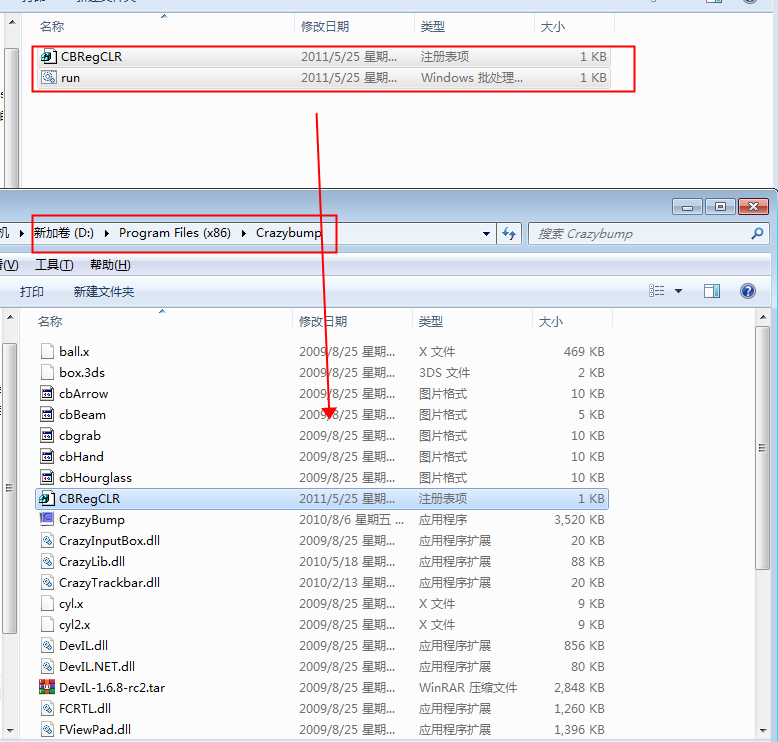Select the CrazyBump file name text
This screenshot has height=742, width=778.
[x=92, y=520]
